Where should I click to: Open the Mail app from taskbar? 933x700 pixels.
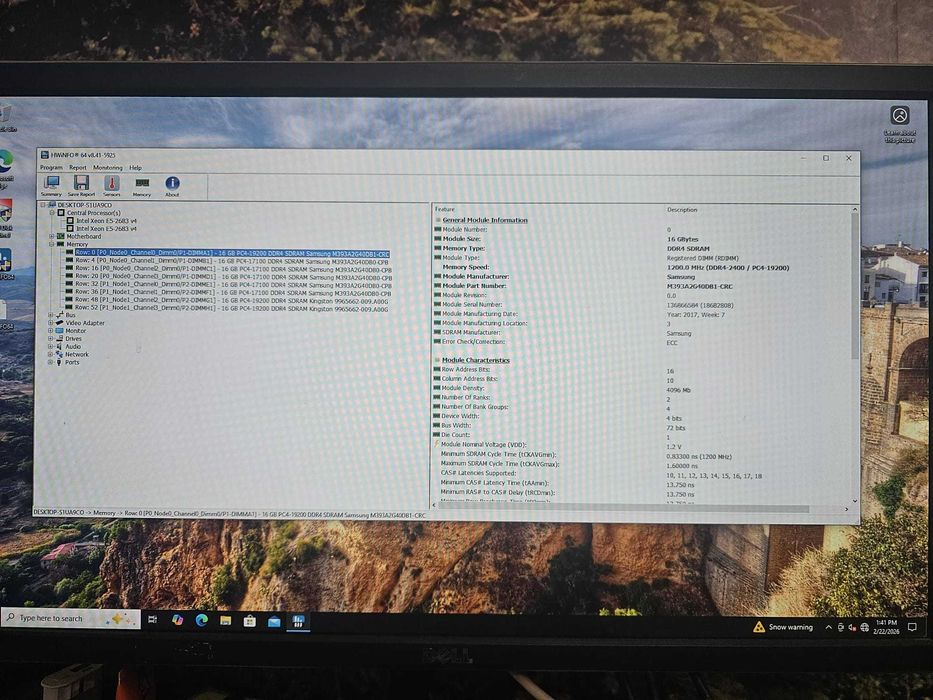tap(274, 622)
